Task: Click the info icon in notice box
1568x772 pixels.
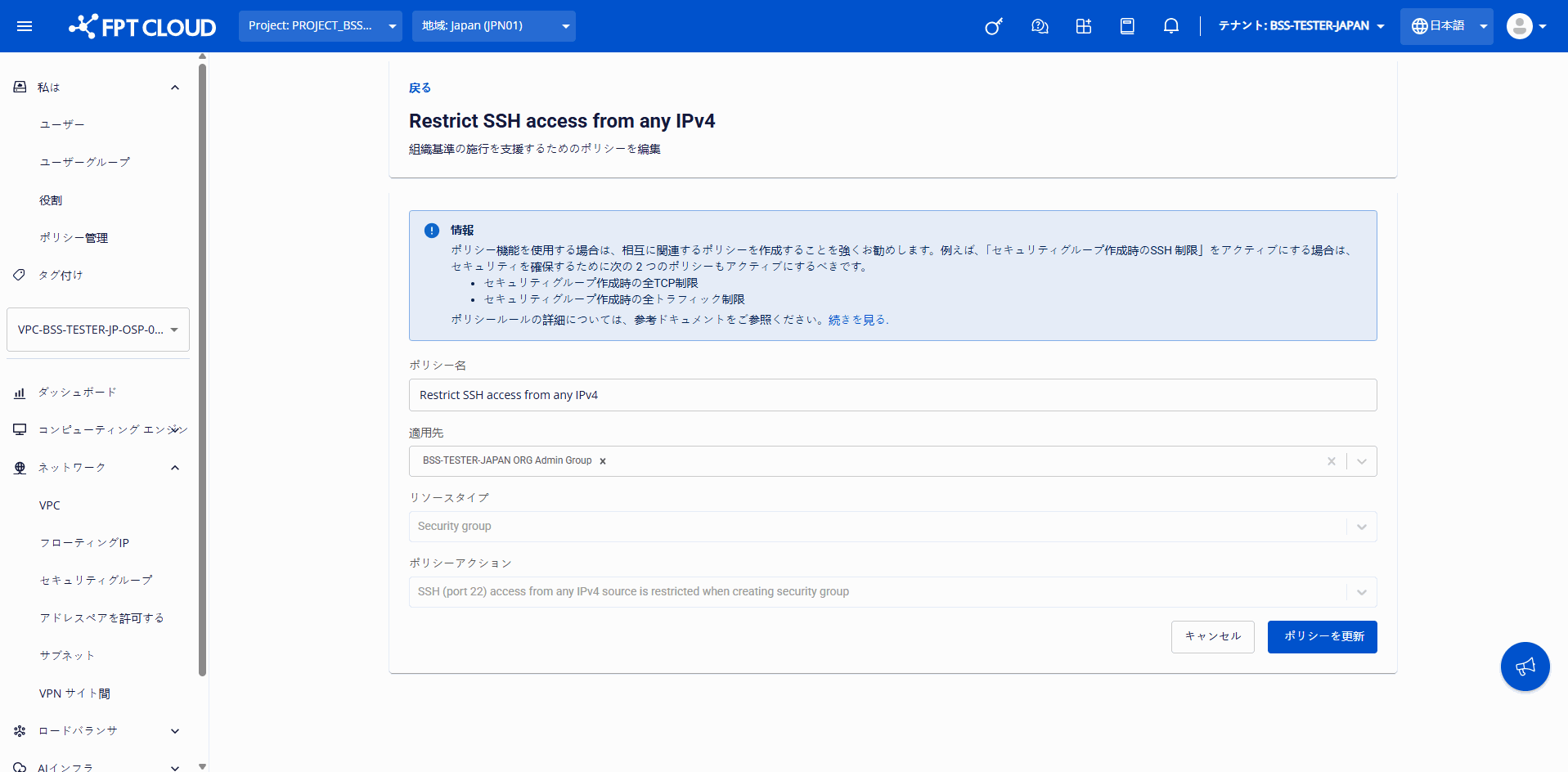Action: coord(432,231)
